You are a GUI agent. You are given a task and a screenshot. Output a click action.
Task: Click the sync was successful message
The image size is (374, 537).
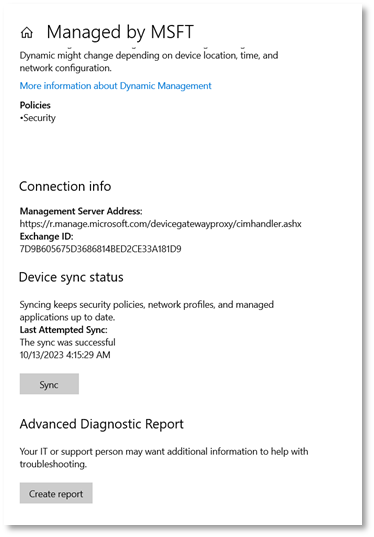point(67,342)
